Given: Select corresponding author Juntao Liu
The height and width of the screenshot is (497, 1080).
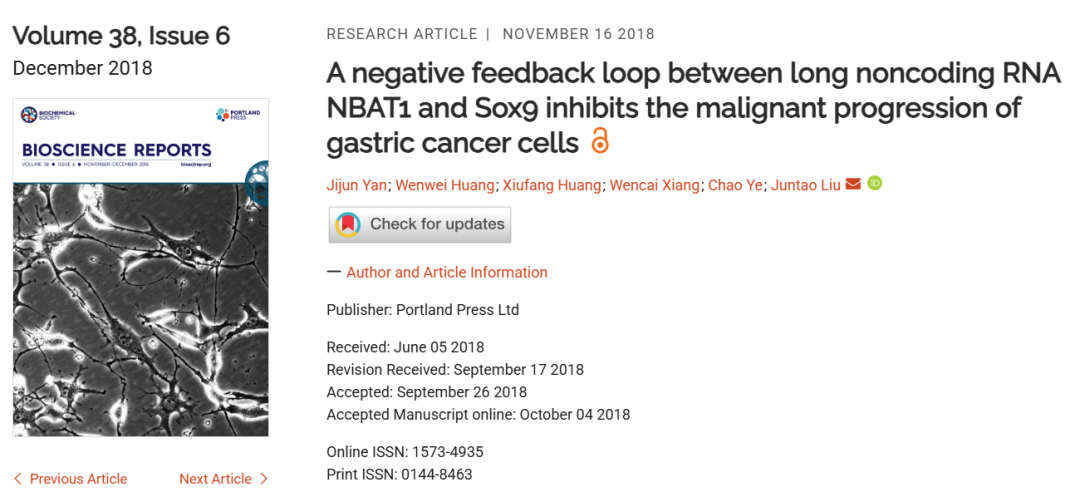Looking at the screenshot, I should 805,185.
